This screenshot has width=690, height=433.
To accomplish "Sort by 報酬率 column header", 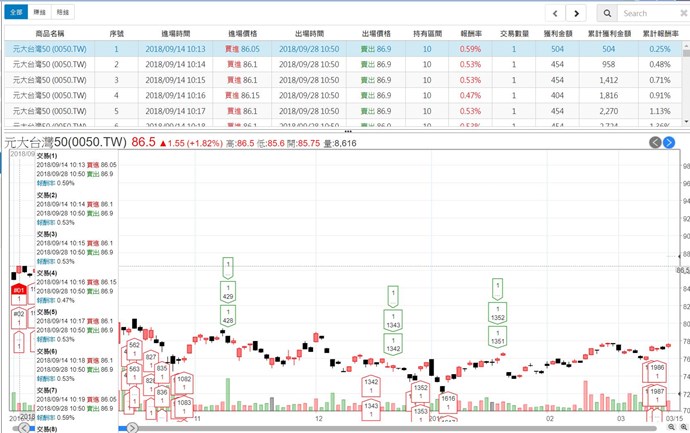I will (471, 33).
